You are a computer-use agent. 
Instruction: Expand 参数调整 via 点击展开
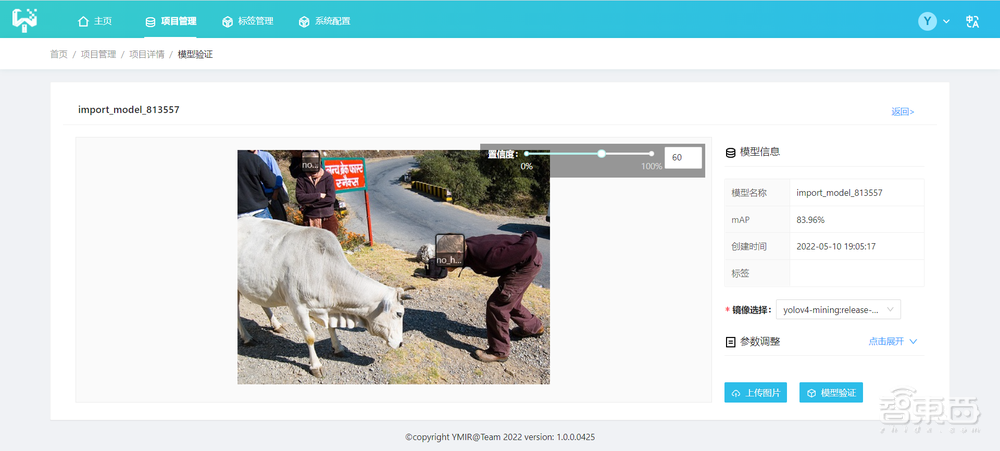click(x=892, y=341)
